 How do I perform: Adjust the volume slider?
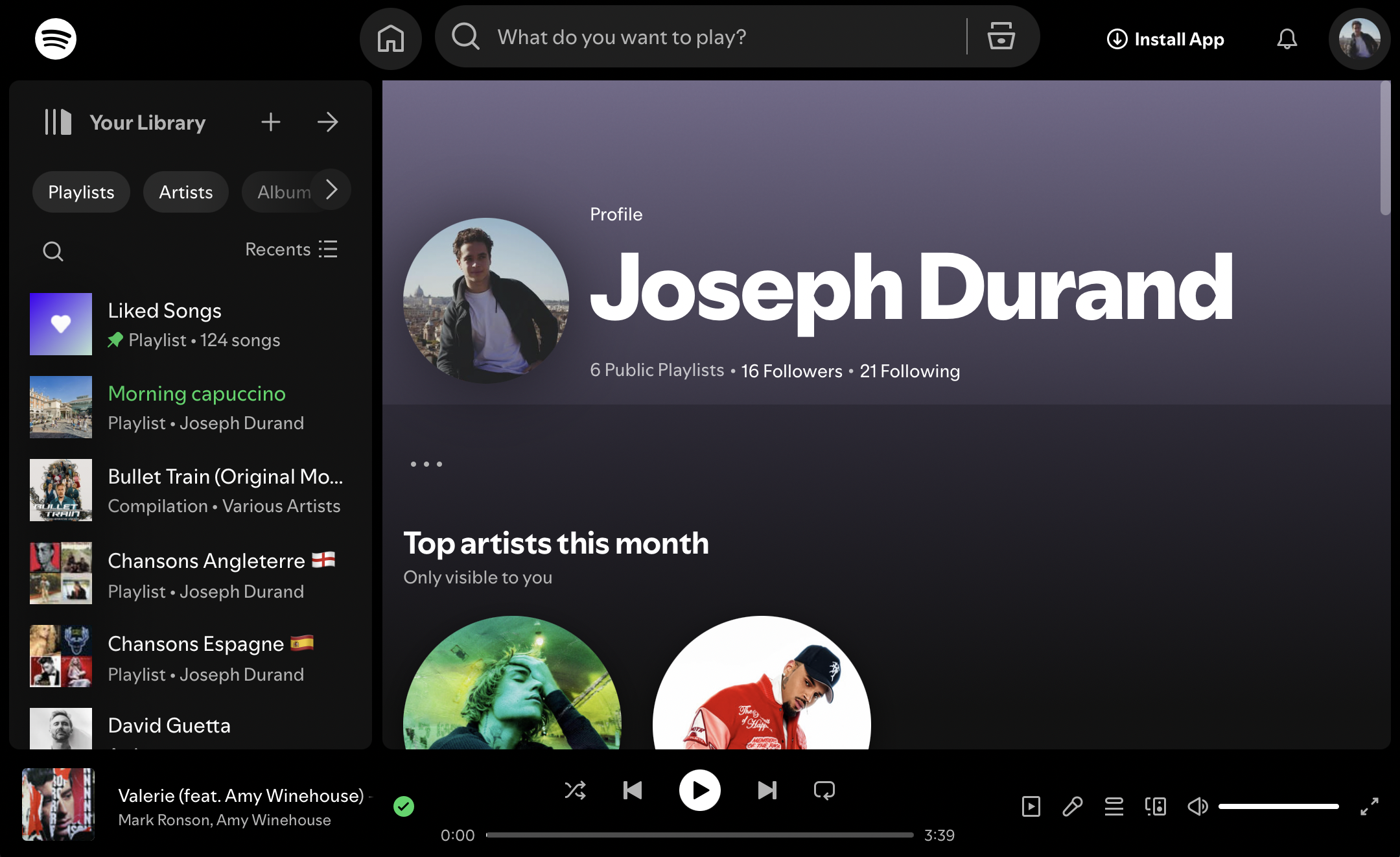point(1278,806)
